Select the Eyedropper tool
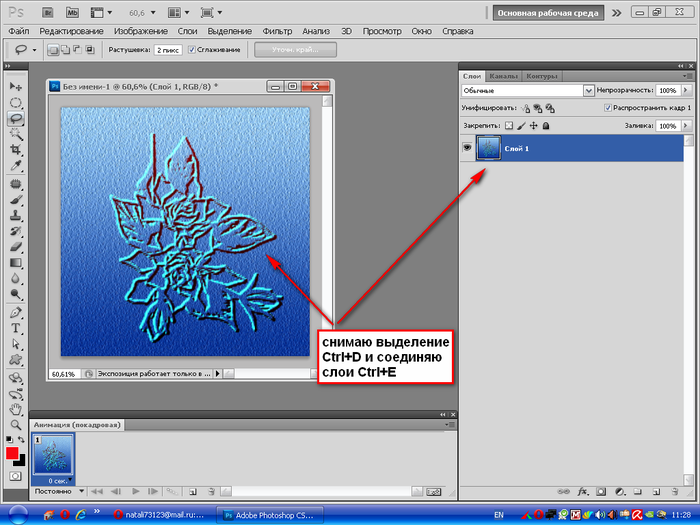The image size is (700, 525). pos(16,166)
